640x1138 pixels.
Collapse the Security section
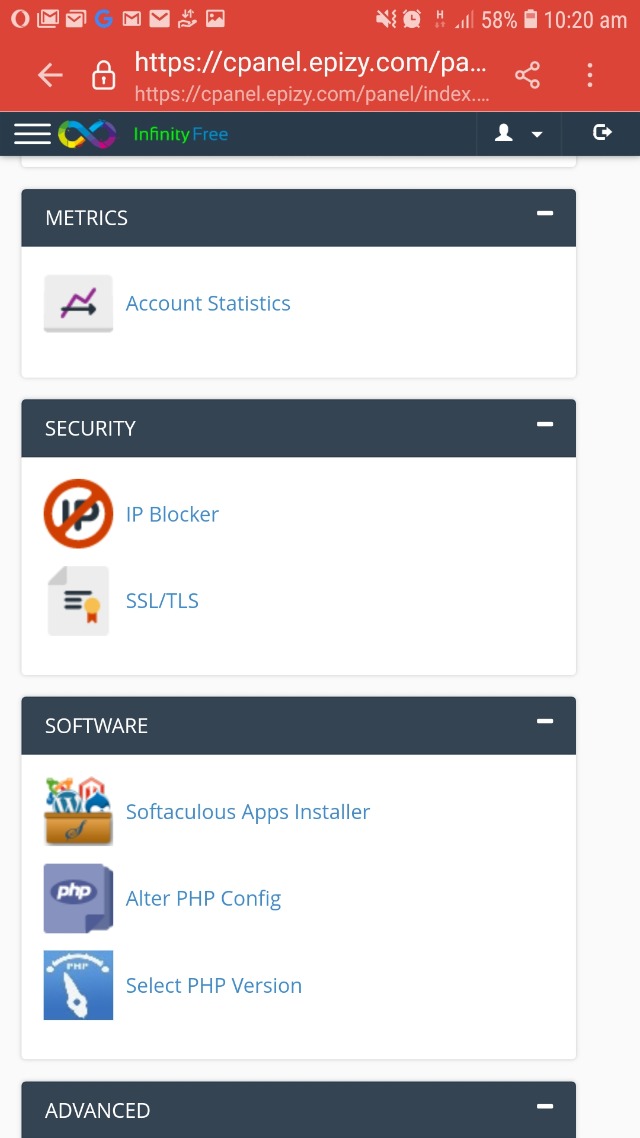click(545, 424)
